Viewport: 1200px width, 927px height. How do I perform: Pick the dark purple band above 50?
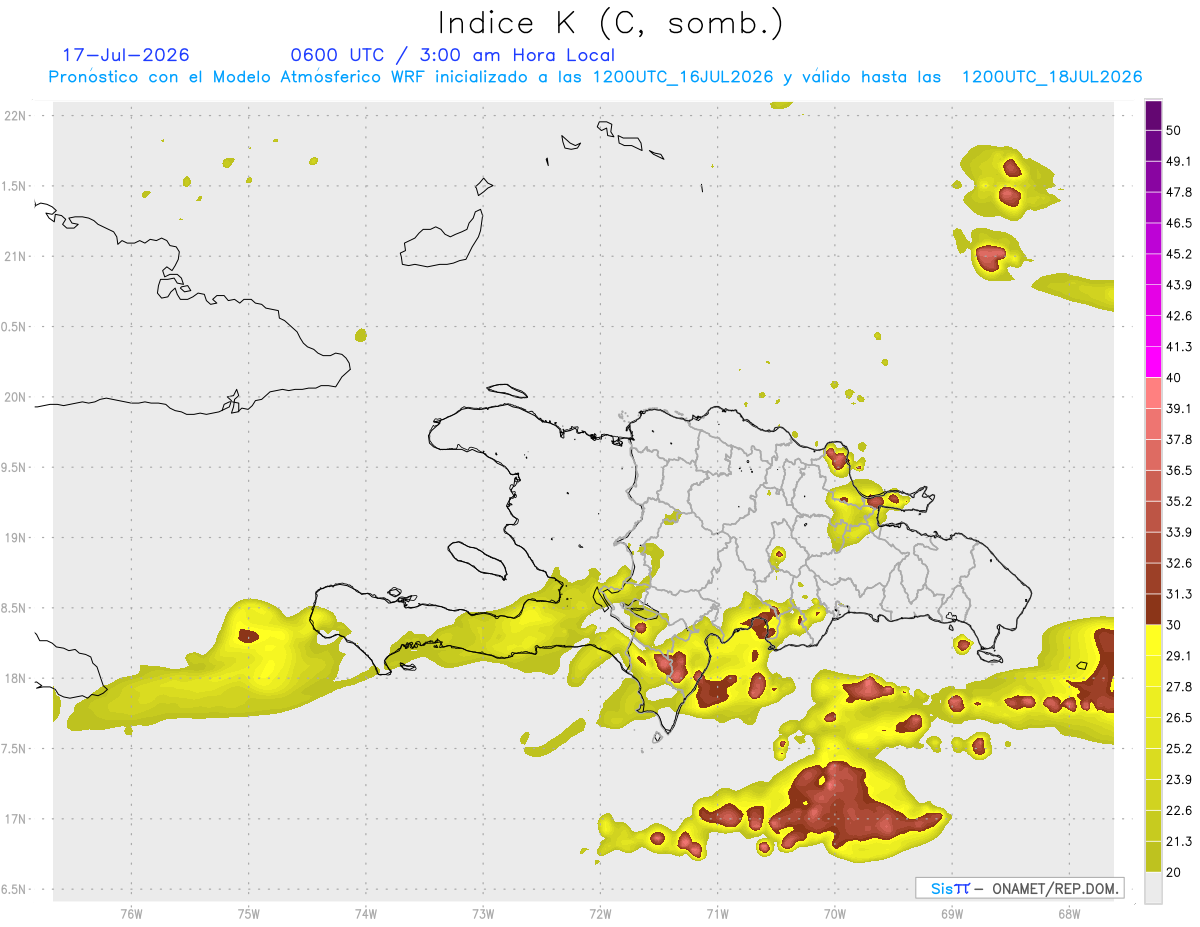pos(1153,116)
